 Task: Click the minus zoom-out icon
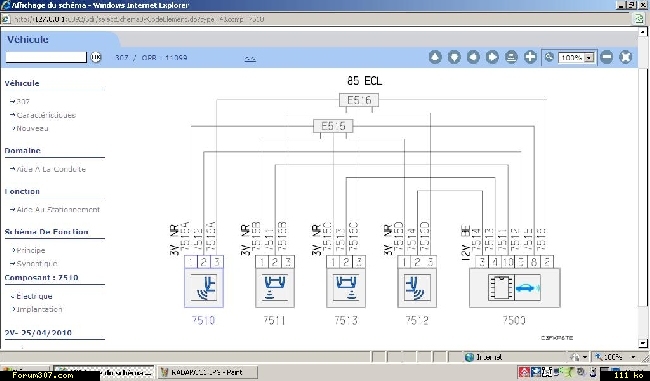pyautogui.click(x=606, y=57)
